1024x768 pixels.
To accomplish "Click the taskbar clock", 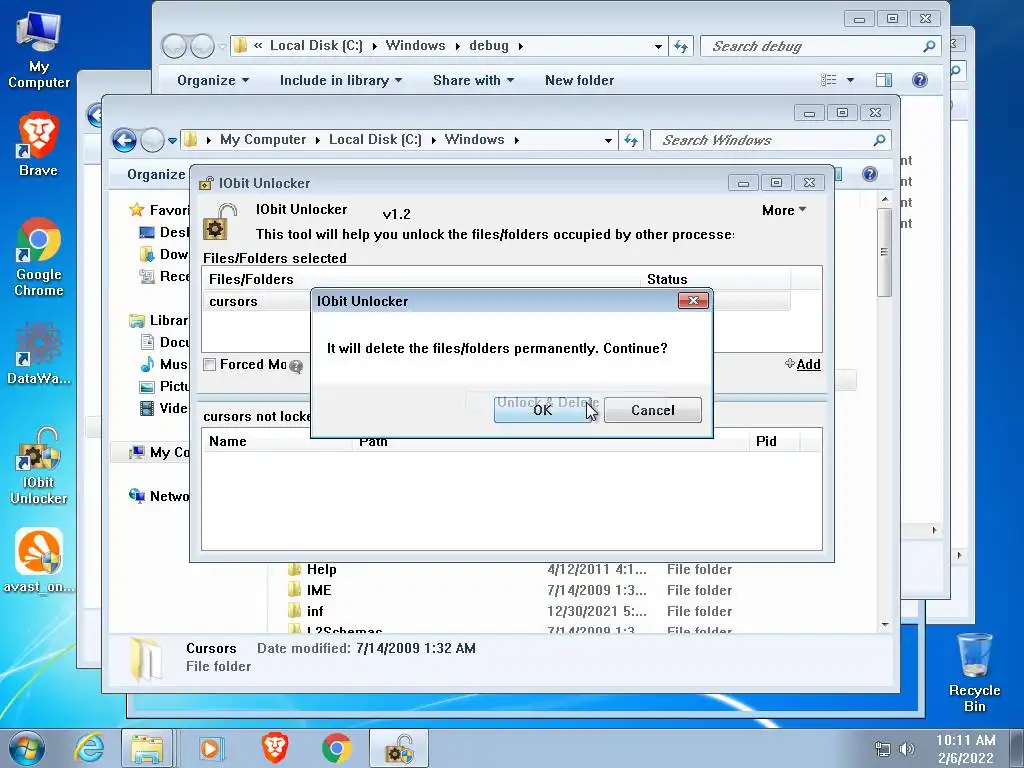I will click(966, 749).
